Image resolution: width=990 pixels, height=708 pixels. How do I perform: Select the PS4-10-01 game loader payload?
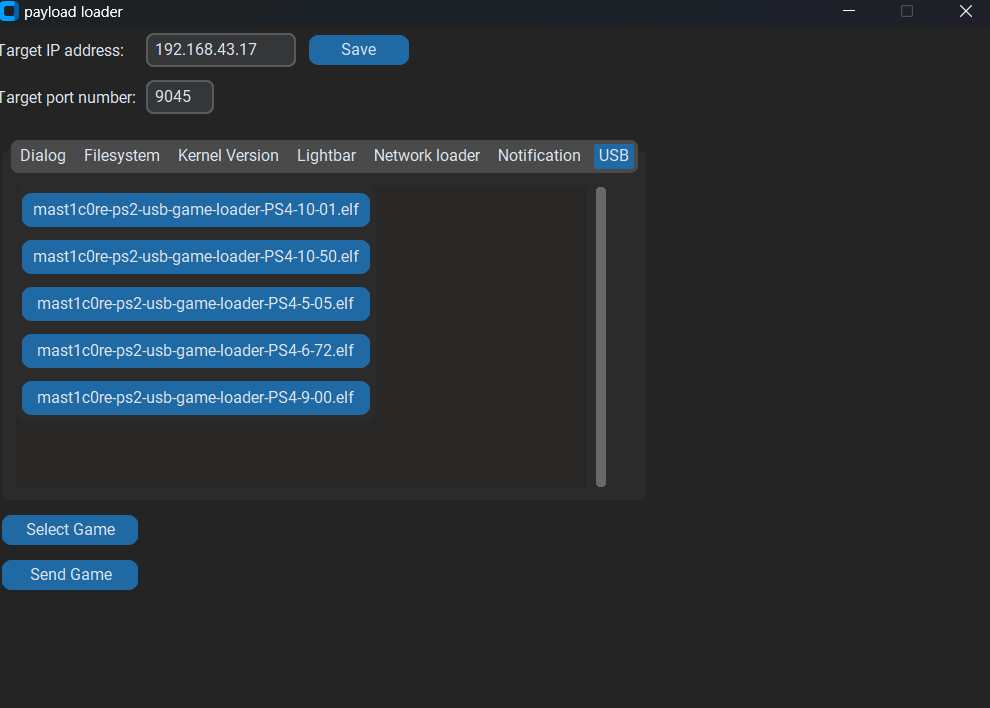coord(195,210)
